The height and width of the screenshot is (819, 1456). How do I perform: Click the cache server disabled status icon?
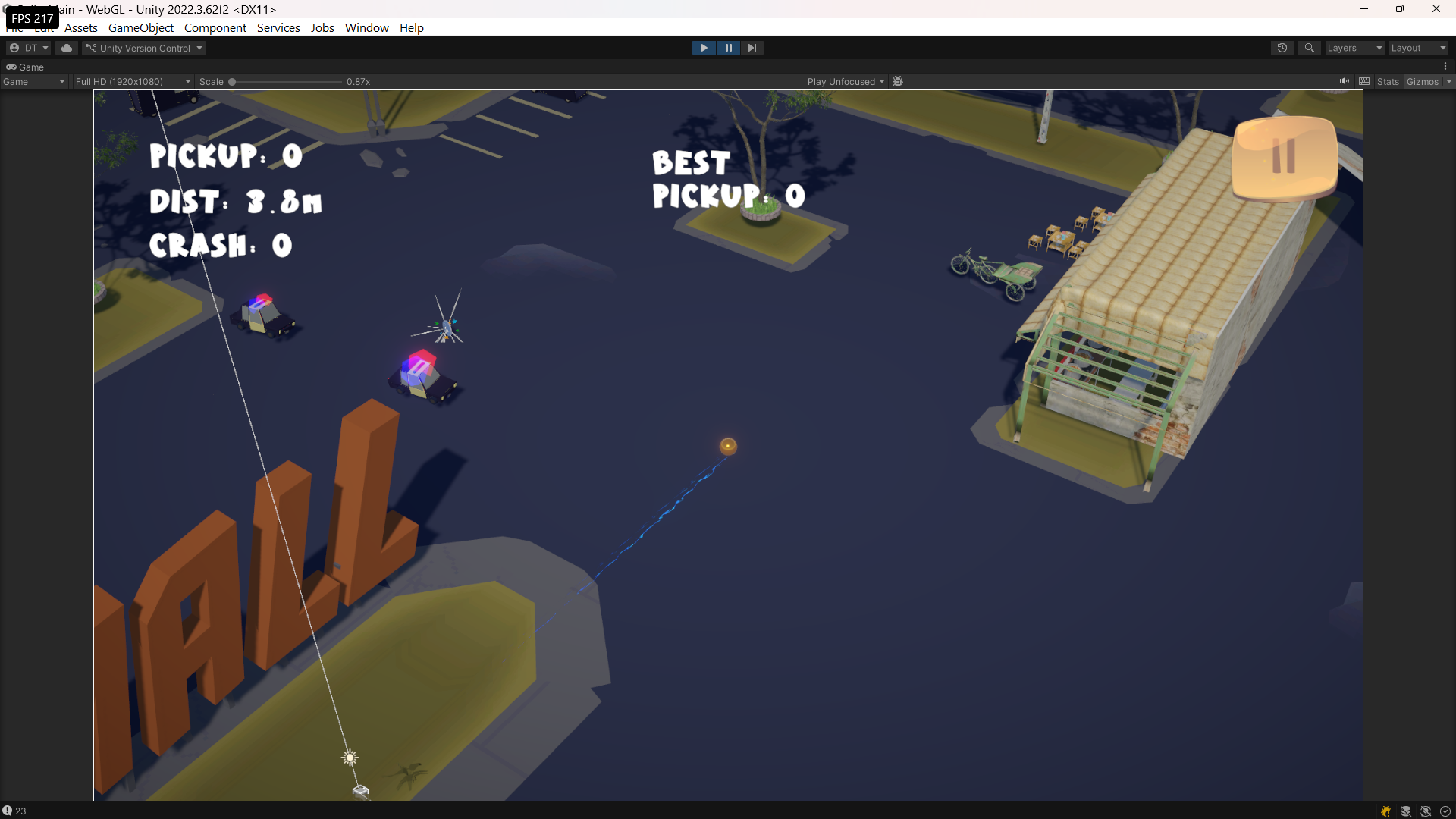(1406, 811)
